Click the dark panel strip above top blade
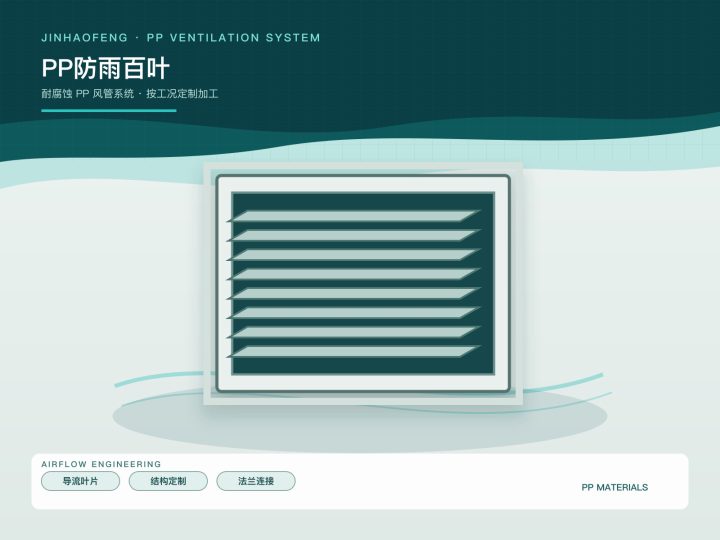This screenshot has width=720, height=540. pos(363,202)
